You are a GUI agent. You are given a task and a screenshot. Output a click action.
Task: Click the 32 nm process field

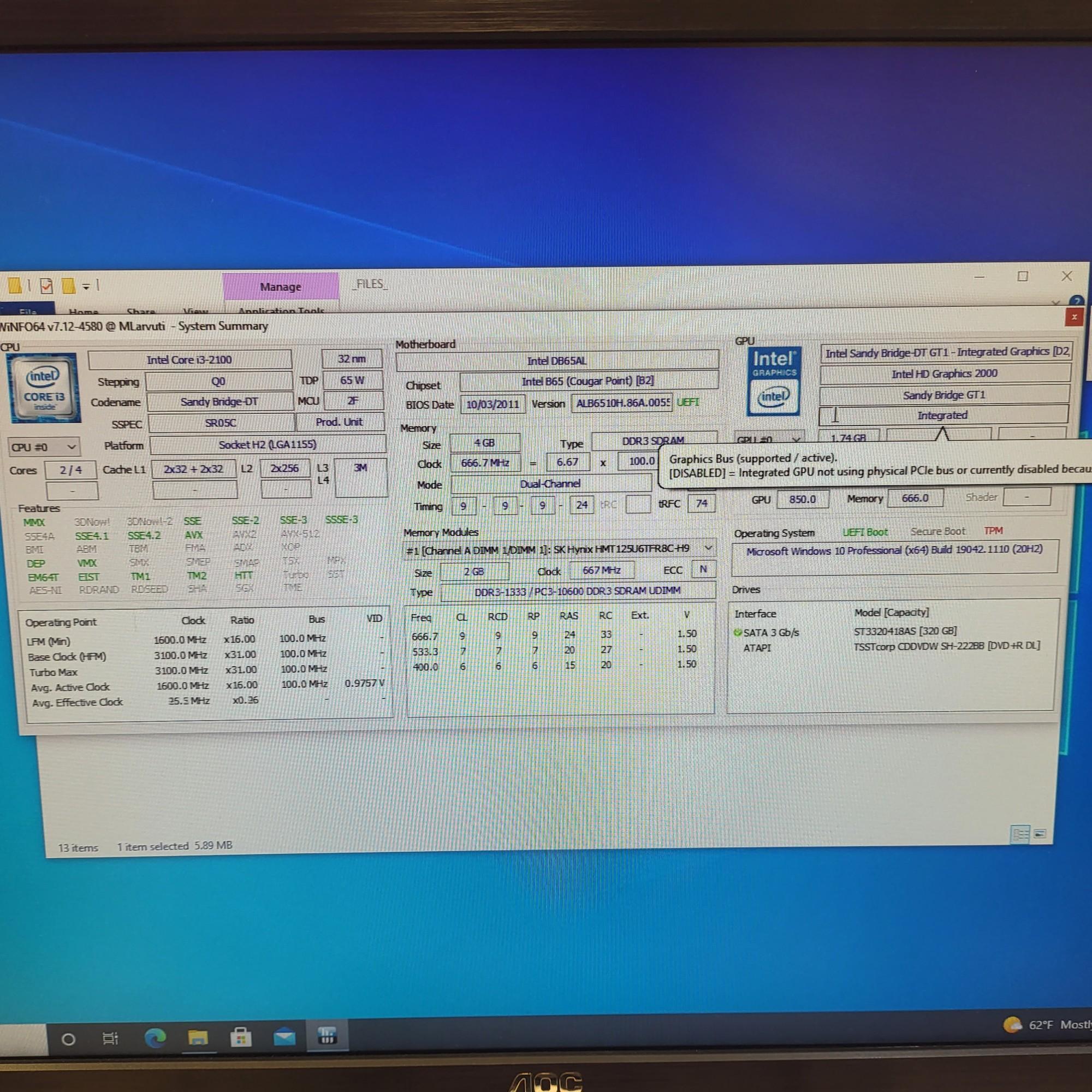tap(352, 359)
